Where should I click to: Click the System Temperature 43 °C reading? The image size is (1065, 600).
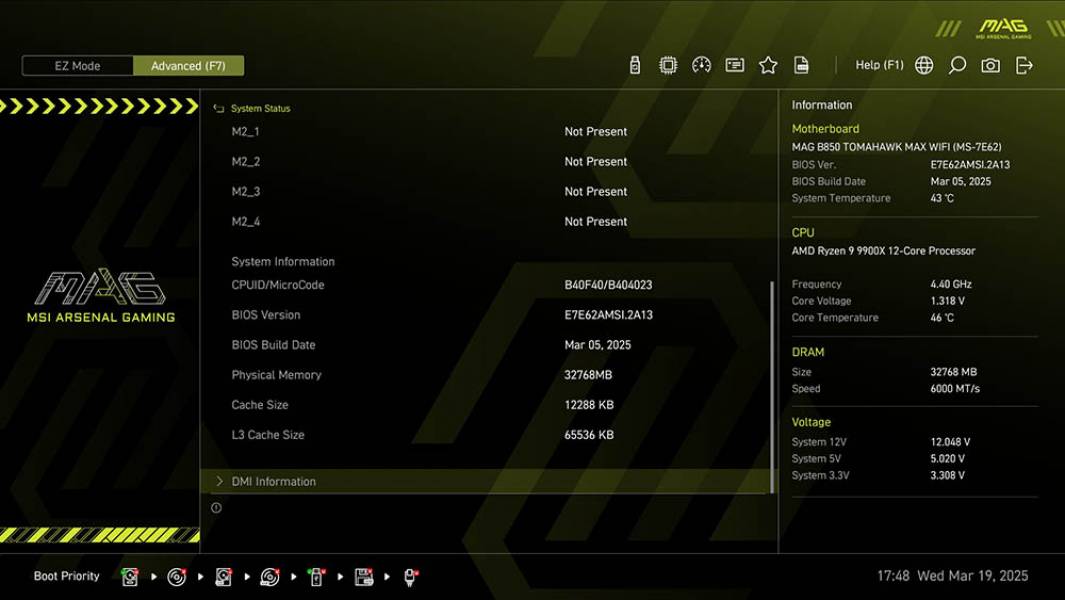click(942, 198)
